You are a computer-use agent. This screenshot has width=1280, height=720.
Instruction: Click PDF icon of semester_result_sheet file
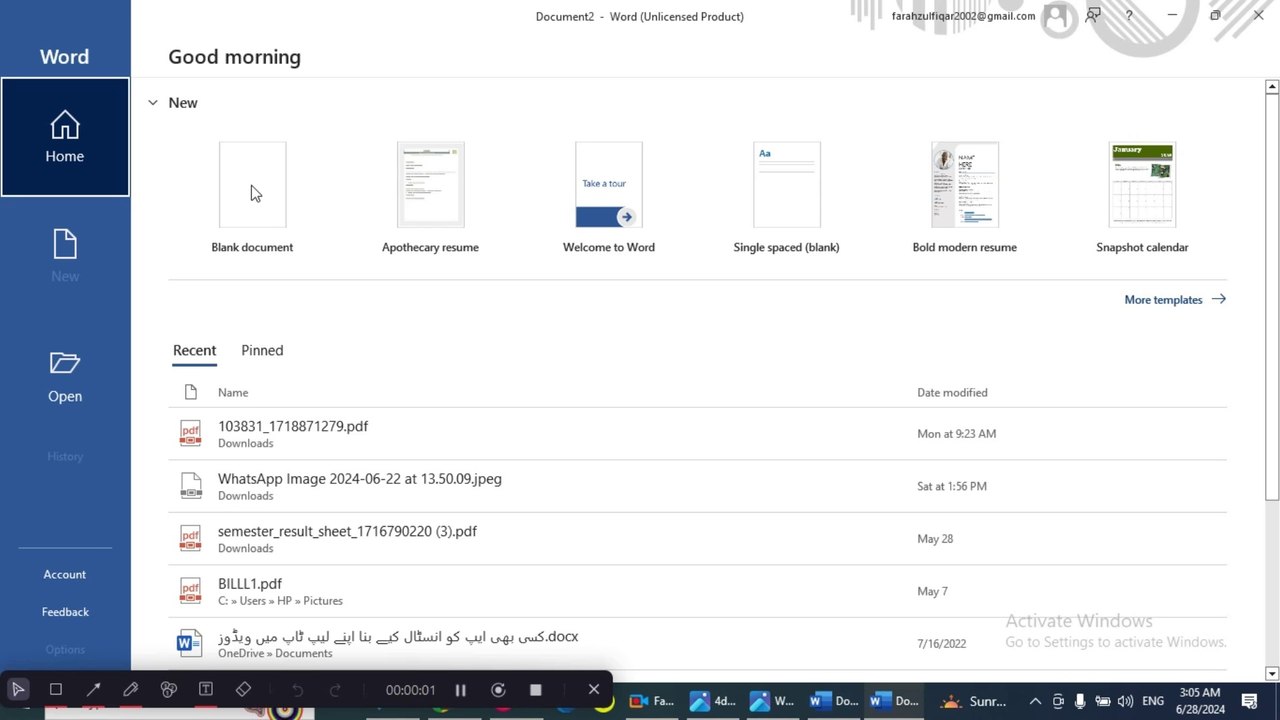(x=190, y=539)
